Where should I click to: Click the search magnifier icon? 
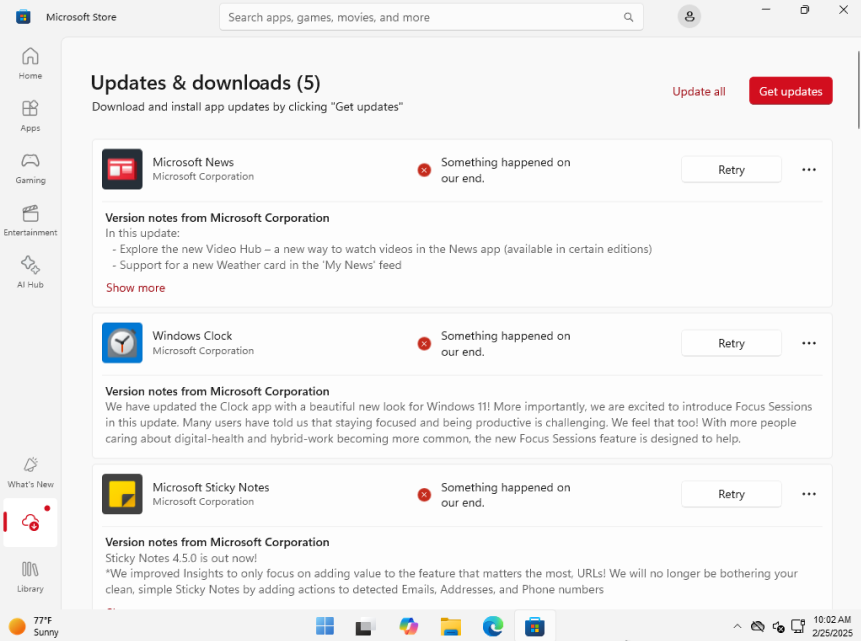click(x=628, y=17)
